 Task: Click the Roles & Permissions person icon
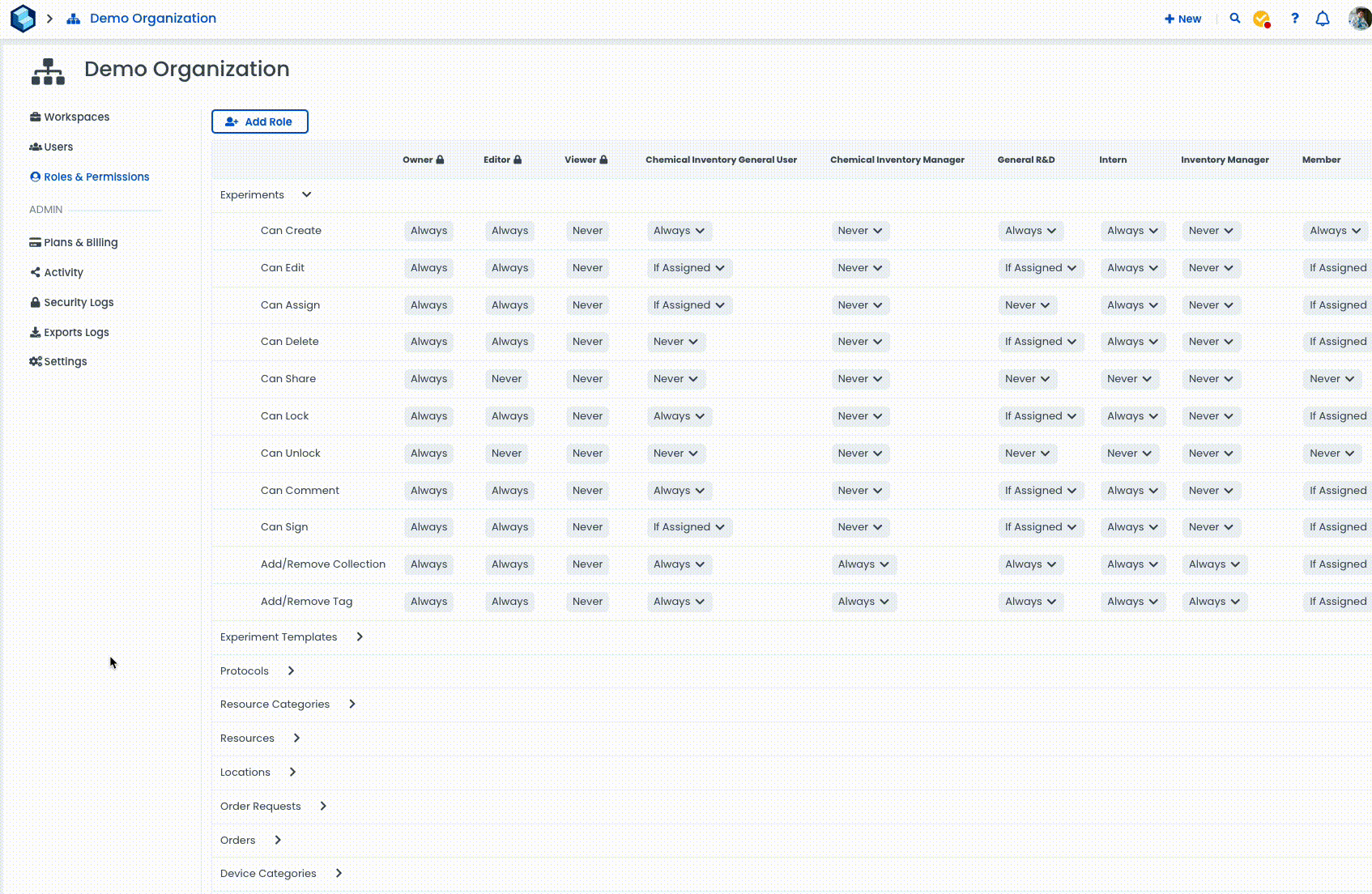(x=35, y=177)
